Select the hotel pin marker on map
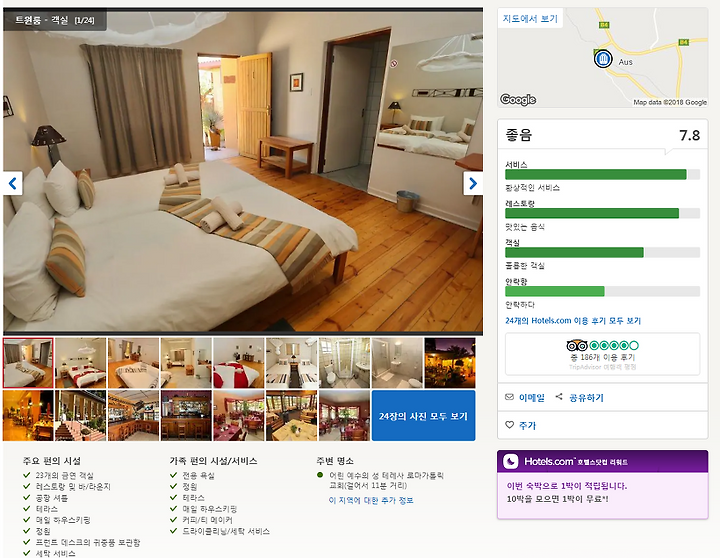Image resolution: width=720 pixels, height=558 pixels. click(602, 59)
